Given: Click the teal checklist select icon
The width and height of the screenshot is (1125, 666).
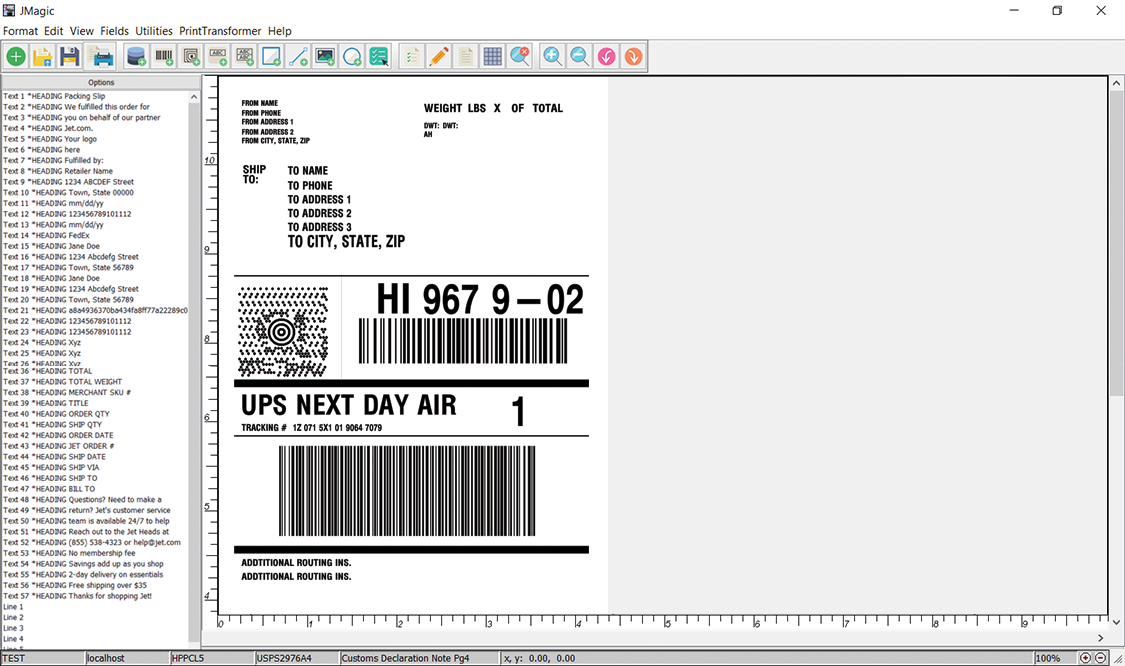Looking at the screenshot, I should pos(379,56).
